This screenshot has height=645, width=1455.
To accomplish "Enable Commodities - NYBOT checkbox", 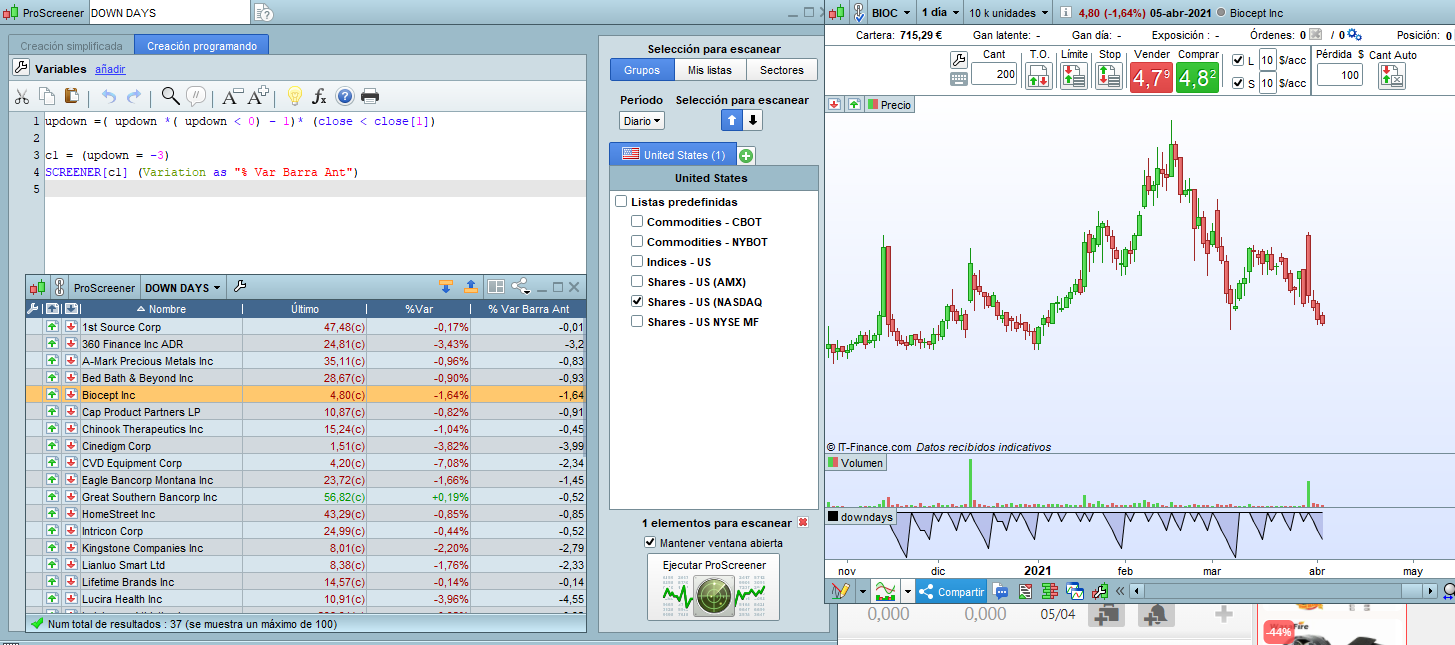I will pyautogui.click(x=637, y=242).
